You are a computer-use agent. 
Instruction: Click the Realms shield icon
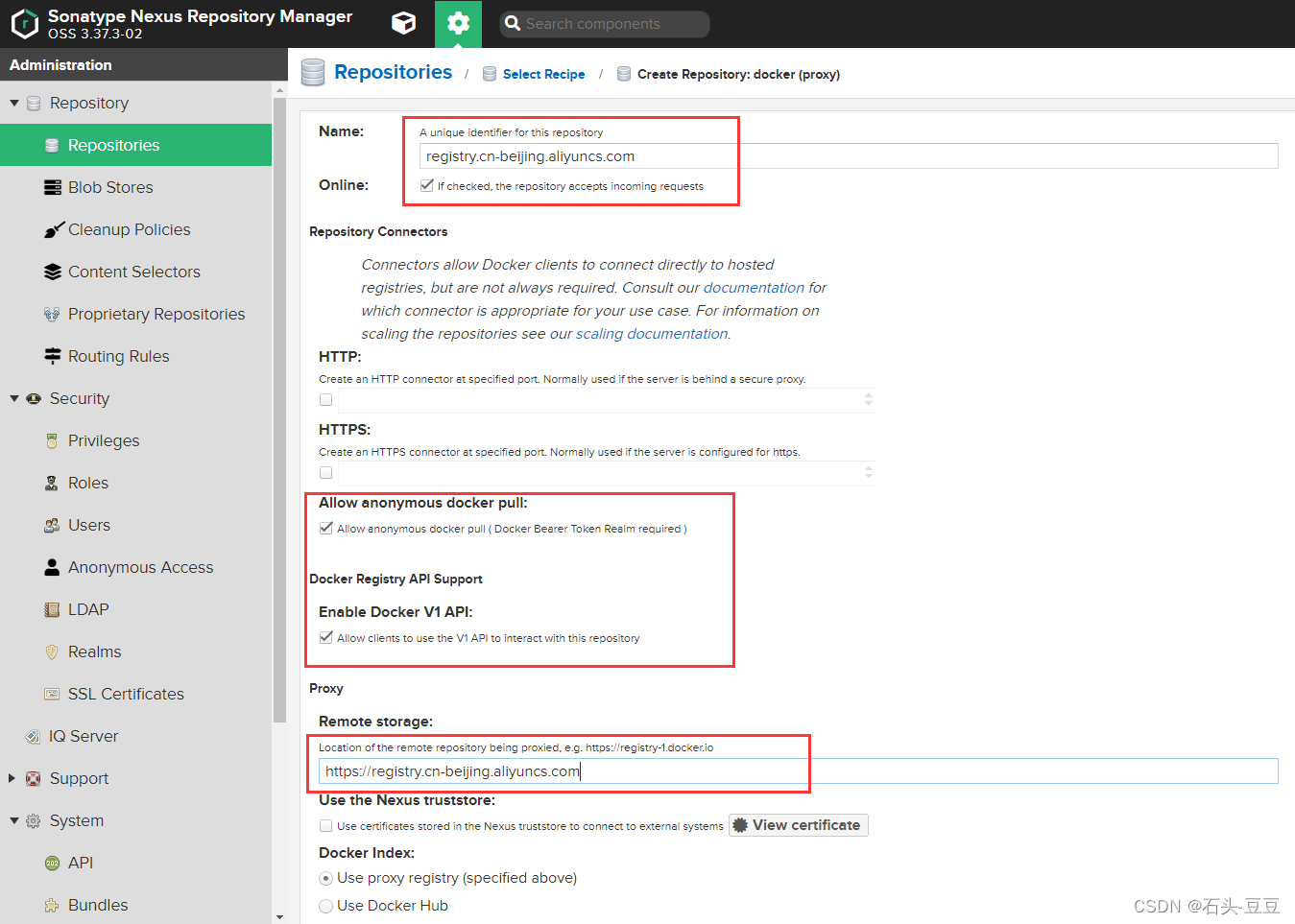tap(53, 652)
